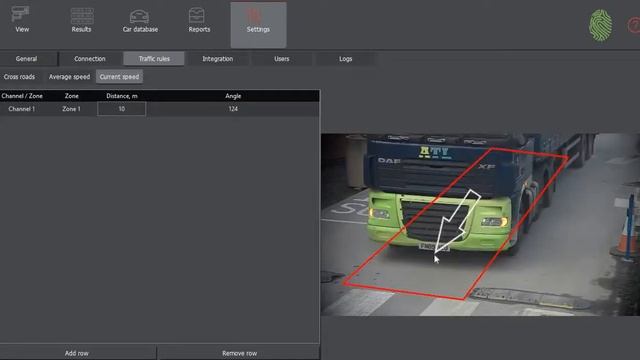The width and height of the screenshot is (640, 360).
Task: Click the Angle value 124
Action: [x=233, y=109]
